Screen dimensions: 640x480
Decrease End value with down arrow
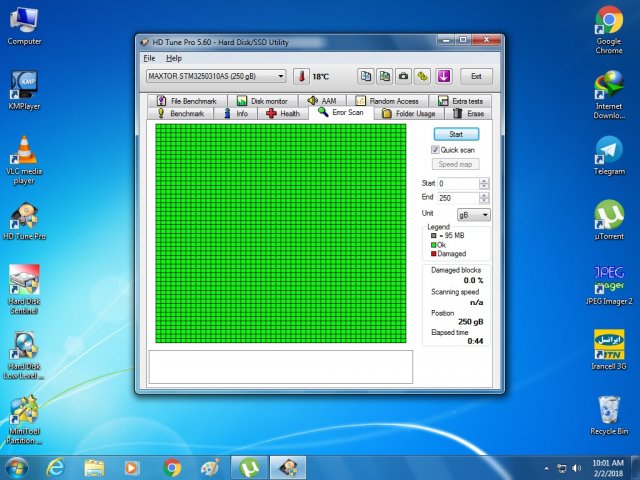click(x=485, y=200)
